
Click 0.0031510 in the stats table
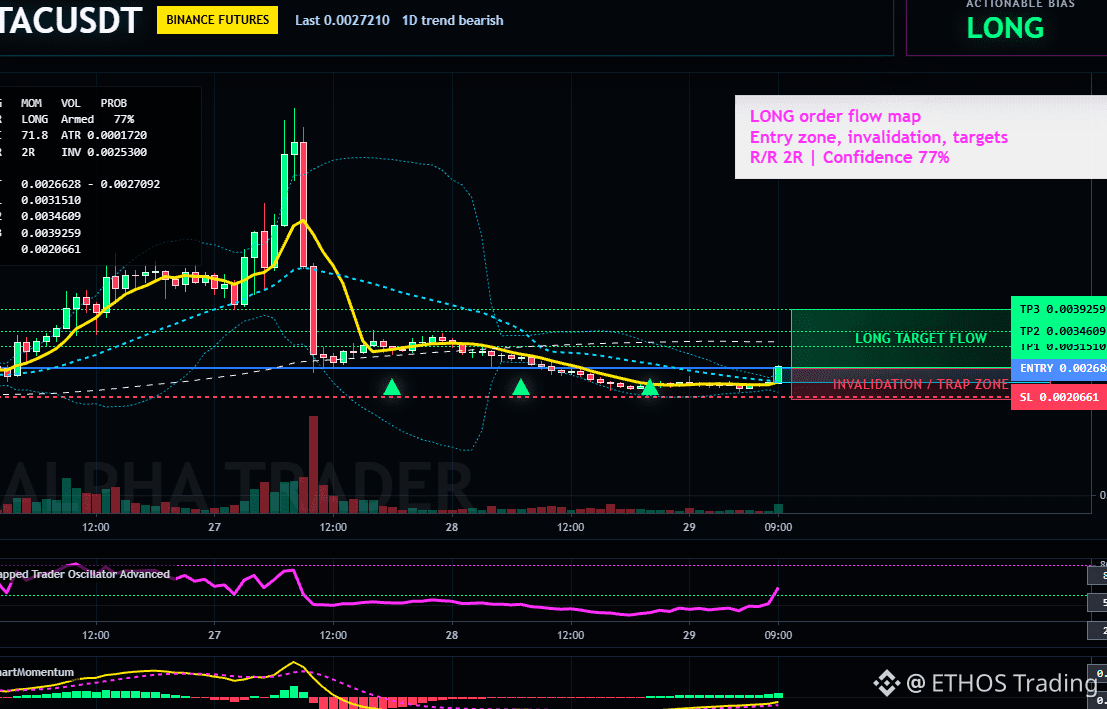pos(51,200)
